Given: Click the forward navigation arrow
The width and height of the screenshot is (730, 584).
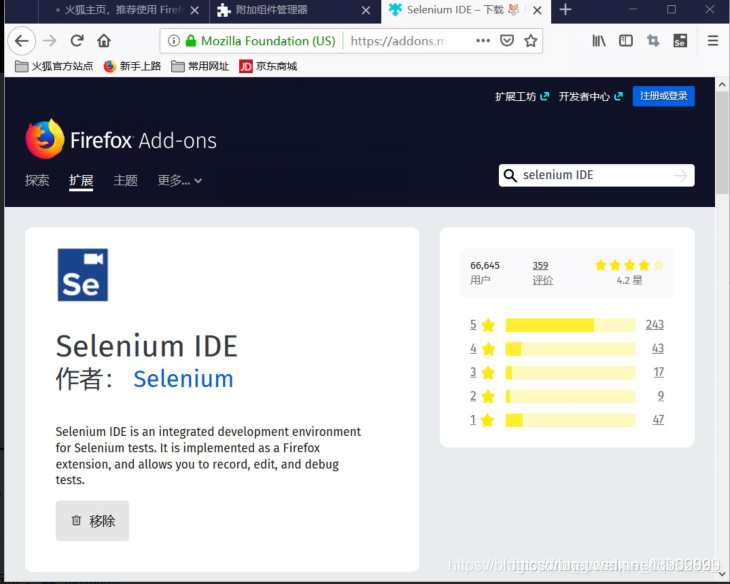Looking at the screenshot, I should [49, 41].
